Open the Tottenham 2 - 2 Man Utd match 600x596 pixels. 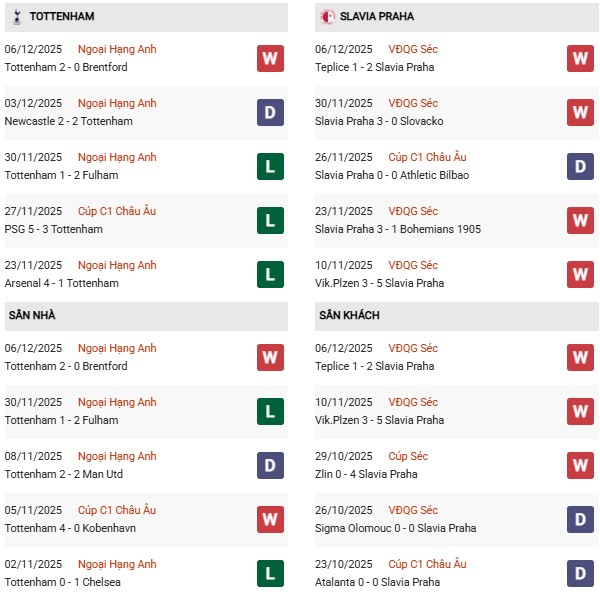(62, 474)
